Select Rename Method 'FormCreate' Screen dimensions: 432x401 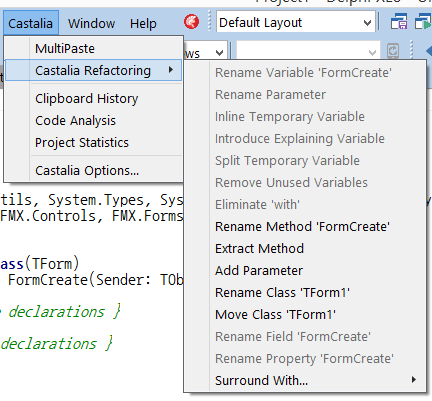pyautogui.click(x=305, y=227)
